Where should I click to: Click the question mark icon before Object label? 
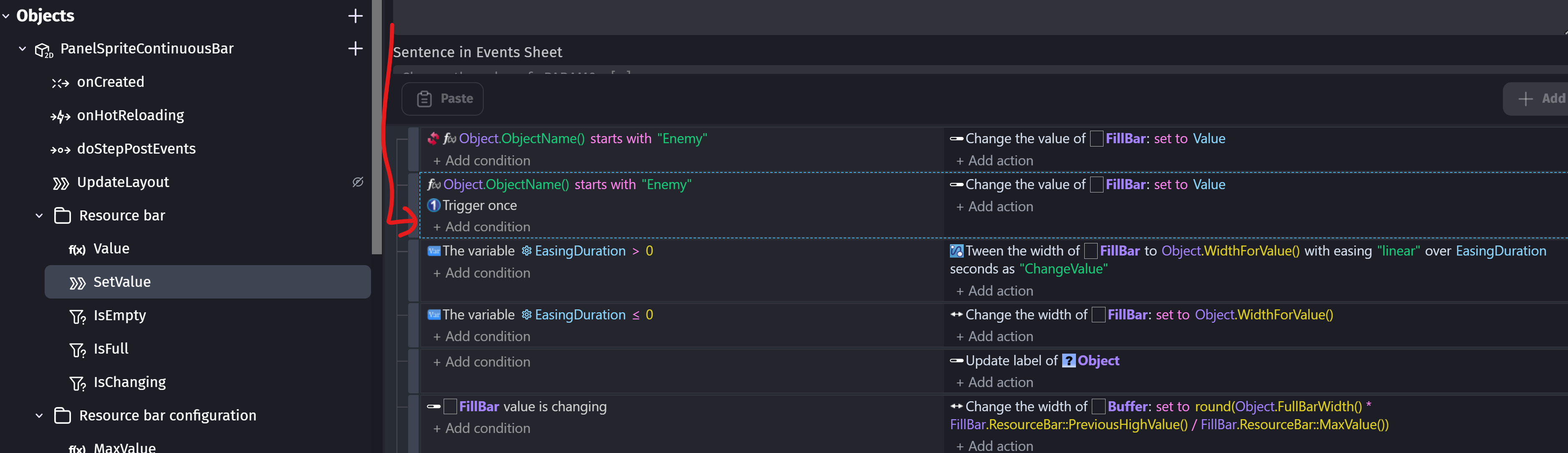(1068, 360)
